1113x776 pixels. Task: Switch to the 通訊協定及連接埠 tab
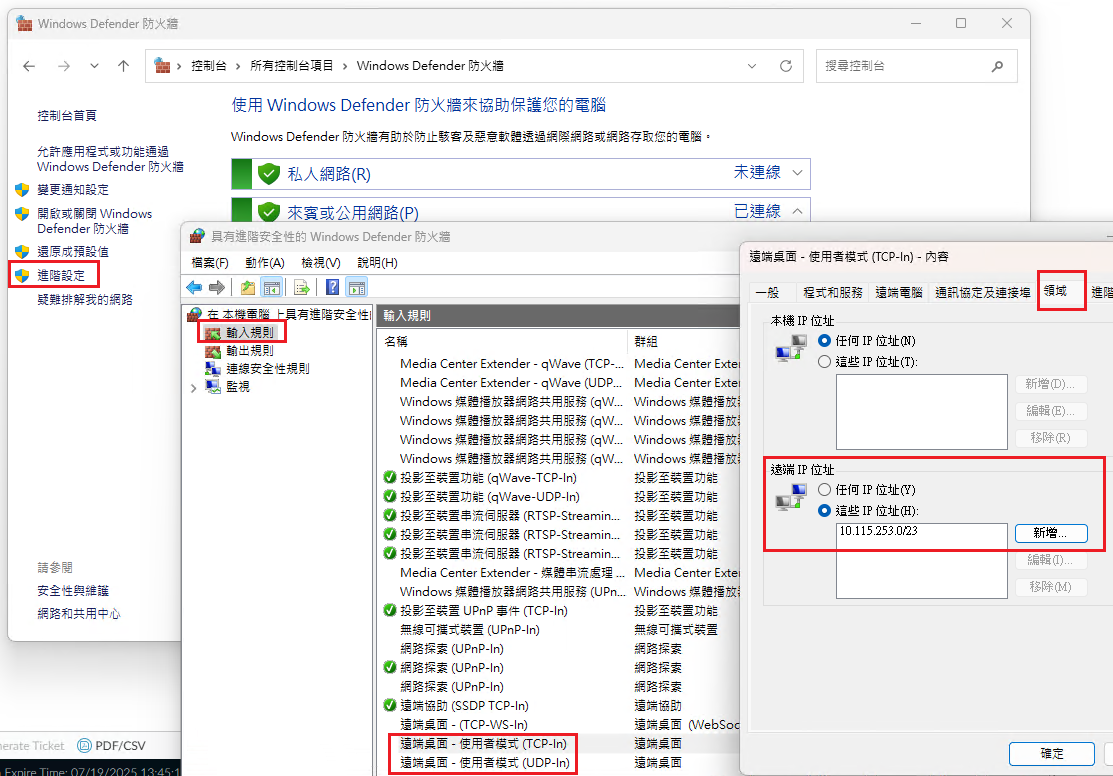pyautogui.click(x=982, y=293)
